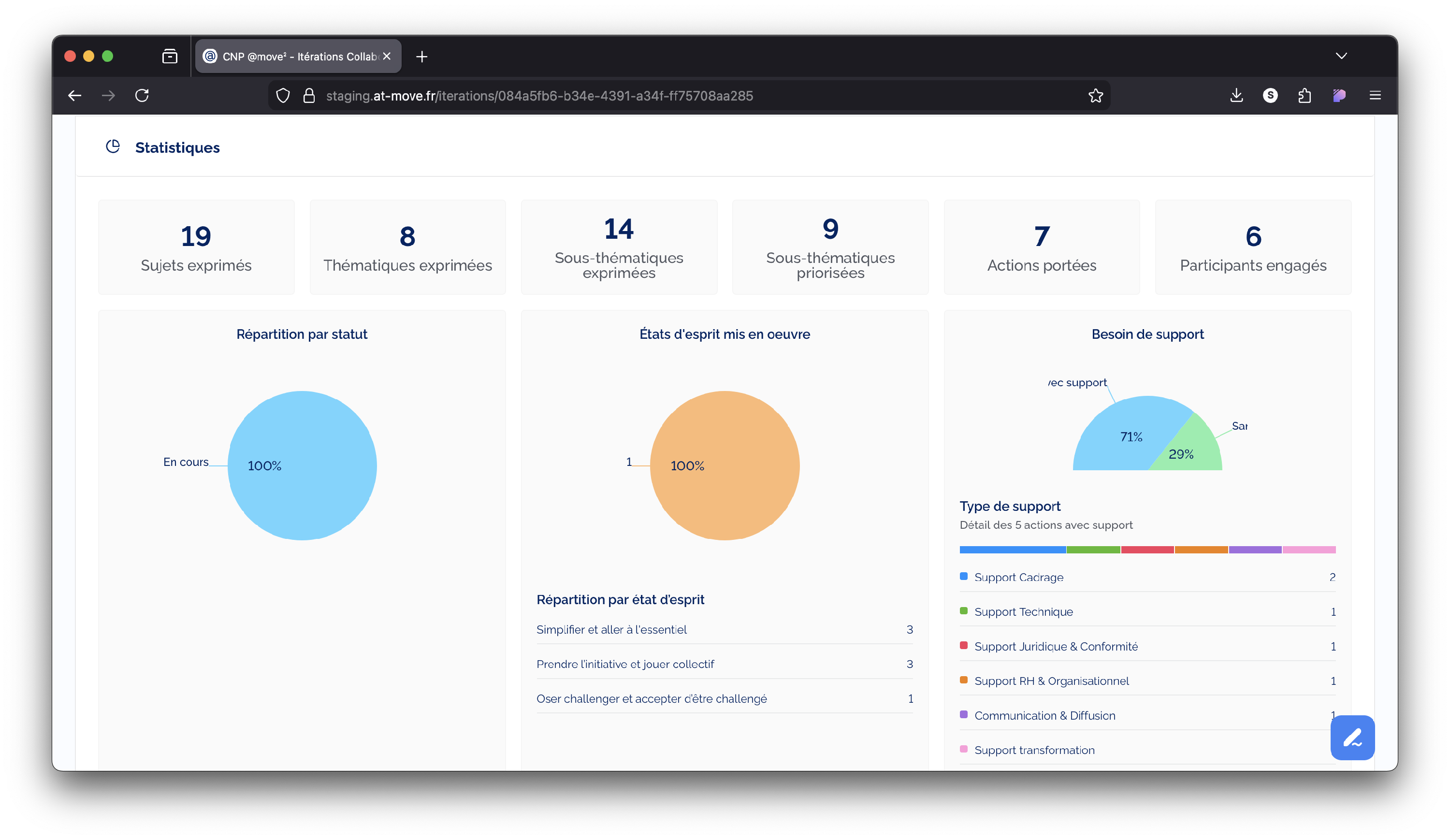Open the downloads panel

point(1236,96)
